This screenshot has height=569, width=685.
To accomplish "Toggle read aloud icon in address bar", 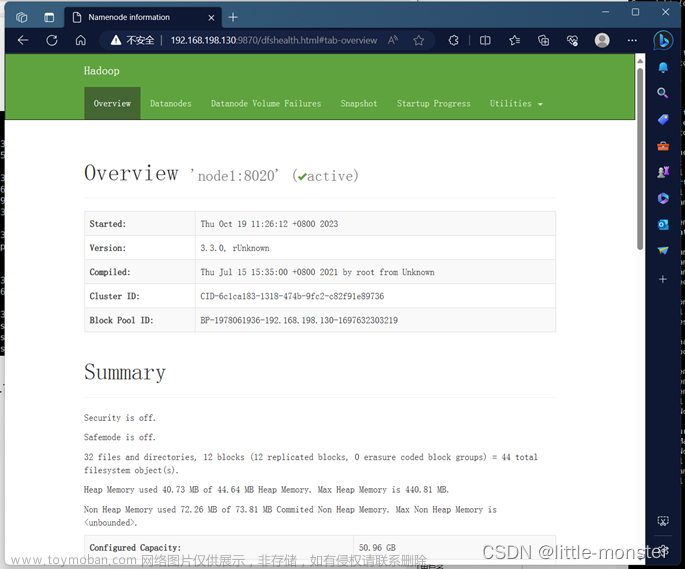I will click(x=393, y=40).
